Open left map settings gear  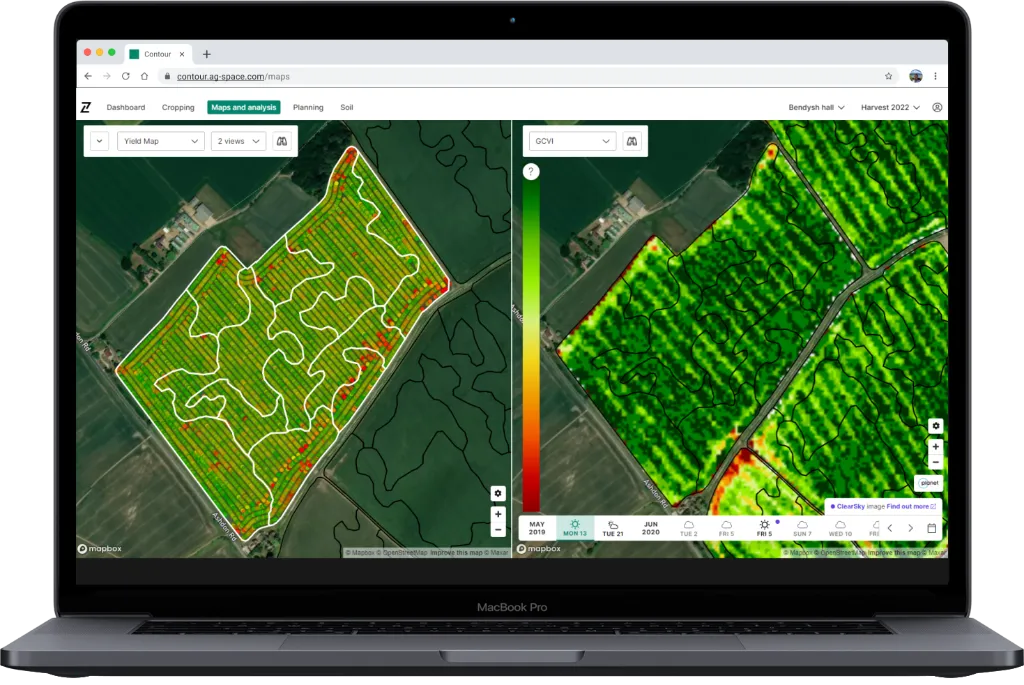point(498,493)
